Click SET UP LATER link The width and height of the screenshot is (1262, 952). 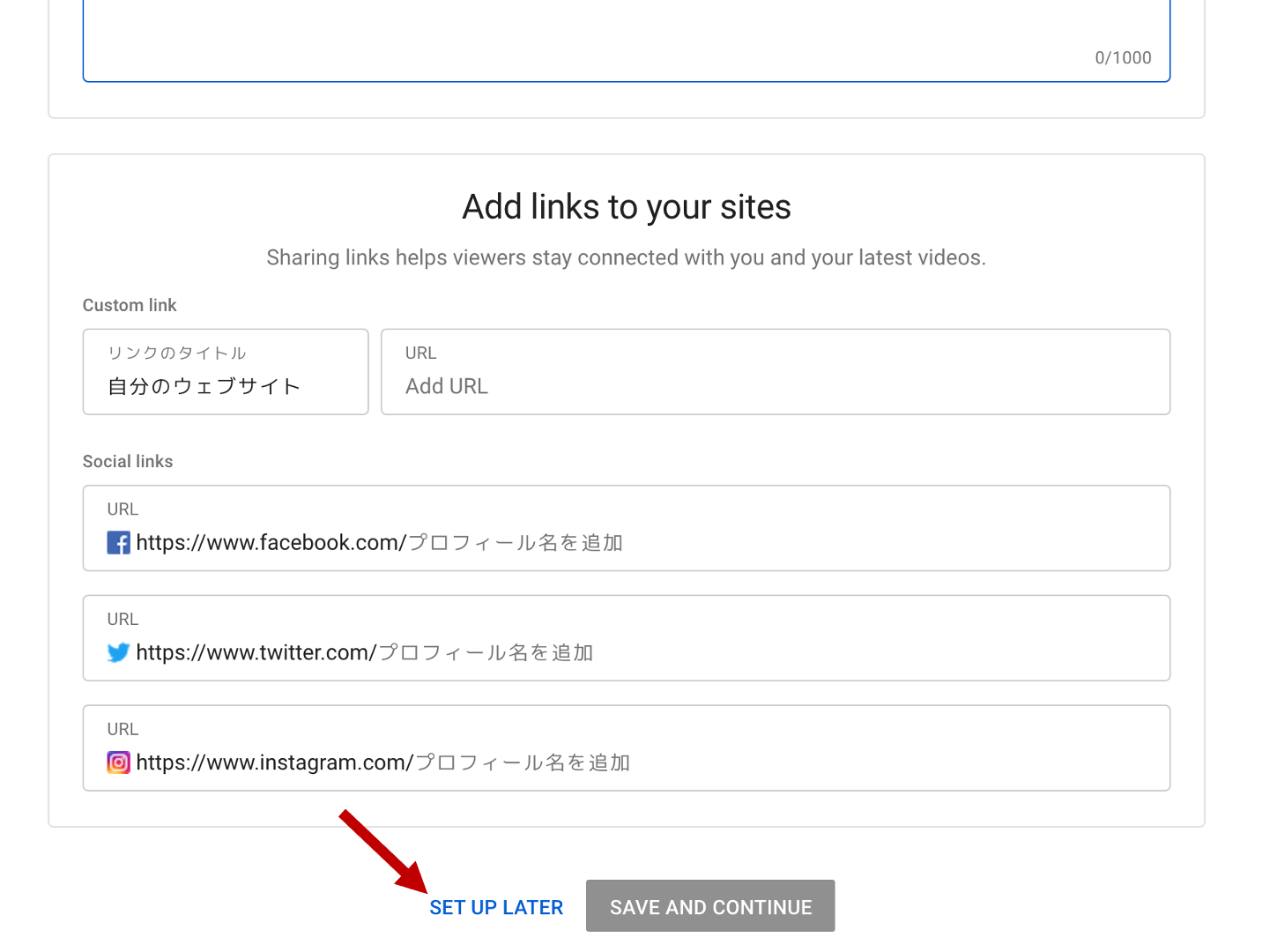click(x=496, y=907)
